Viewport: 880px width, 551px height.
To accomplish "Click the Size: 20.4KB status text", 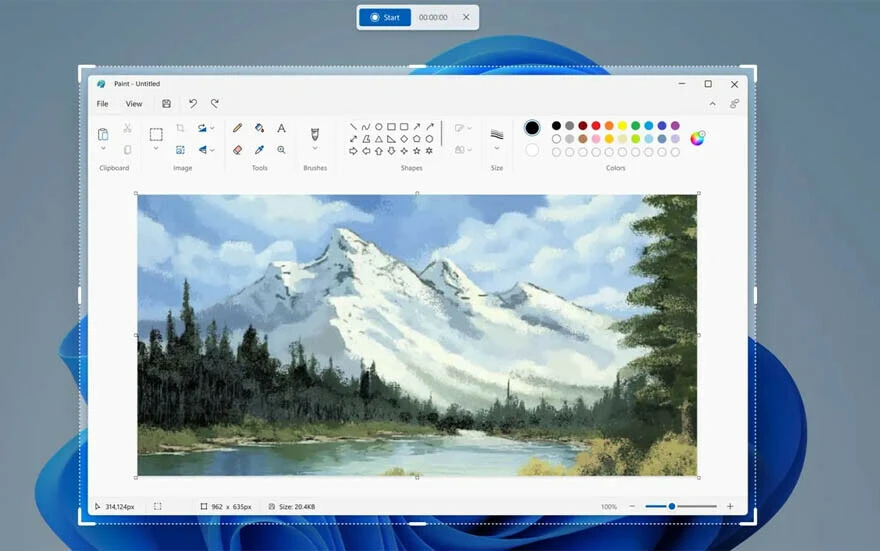I will [297, 507].
